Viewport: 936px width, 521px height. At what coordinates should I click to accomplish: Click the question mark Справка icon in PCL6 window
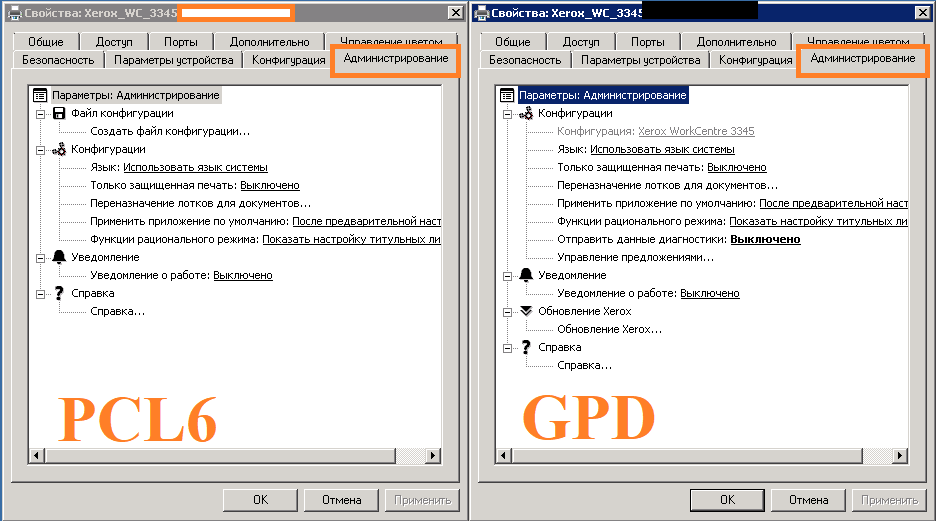point(58,293)
